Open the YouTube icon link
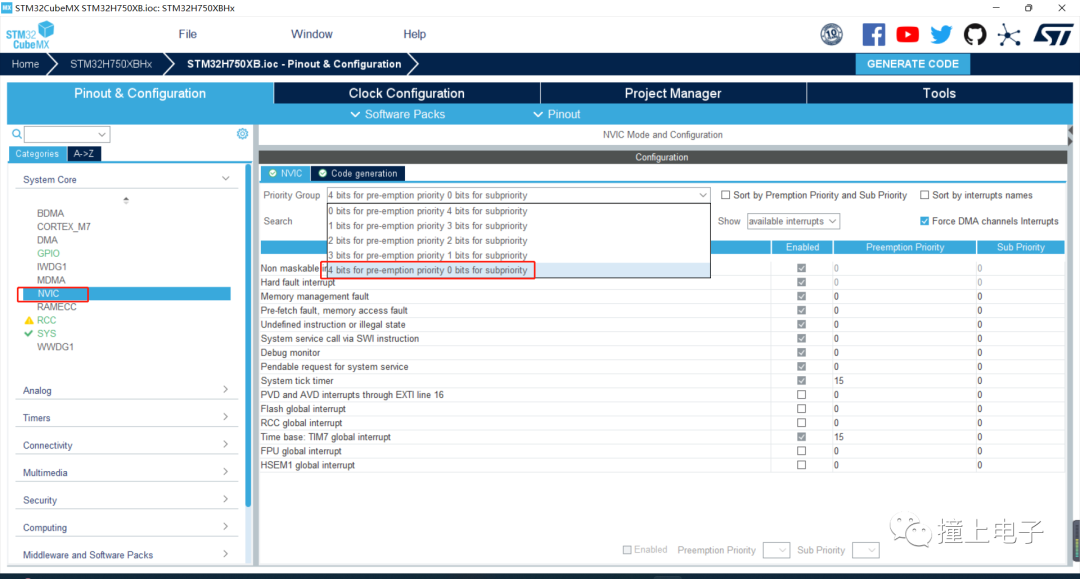 tap(907, 34)
